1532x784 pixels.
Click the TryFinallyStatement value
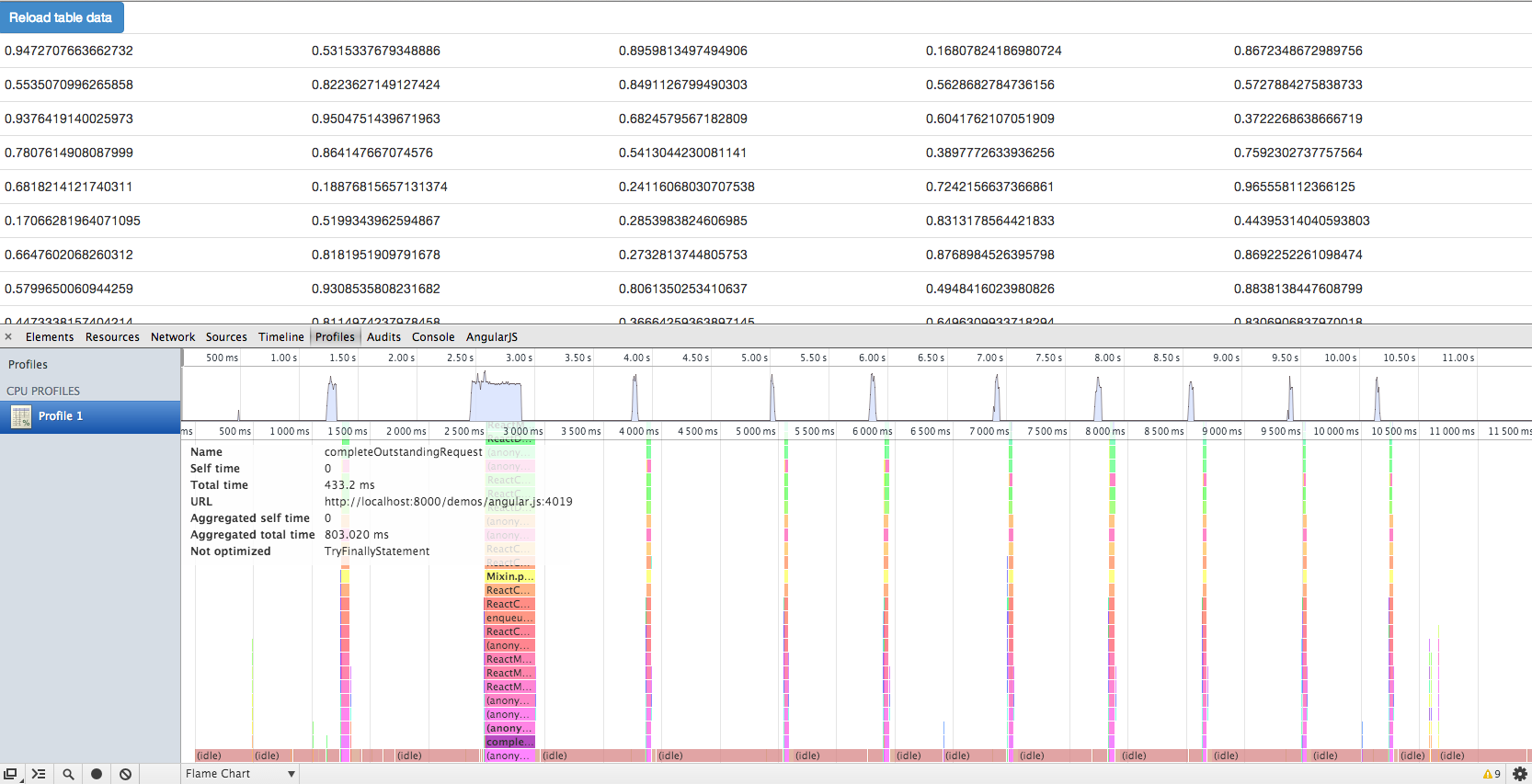[x=377, y=551]
